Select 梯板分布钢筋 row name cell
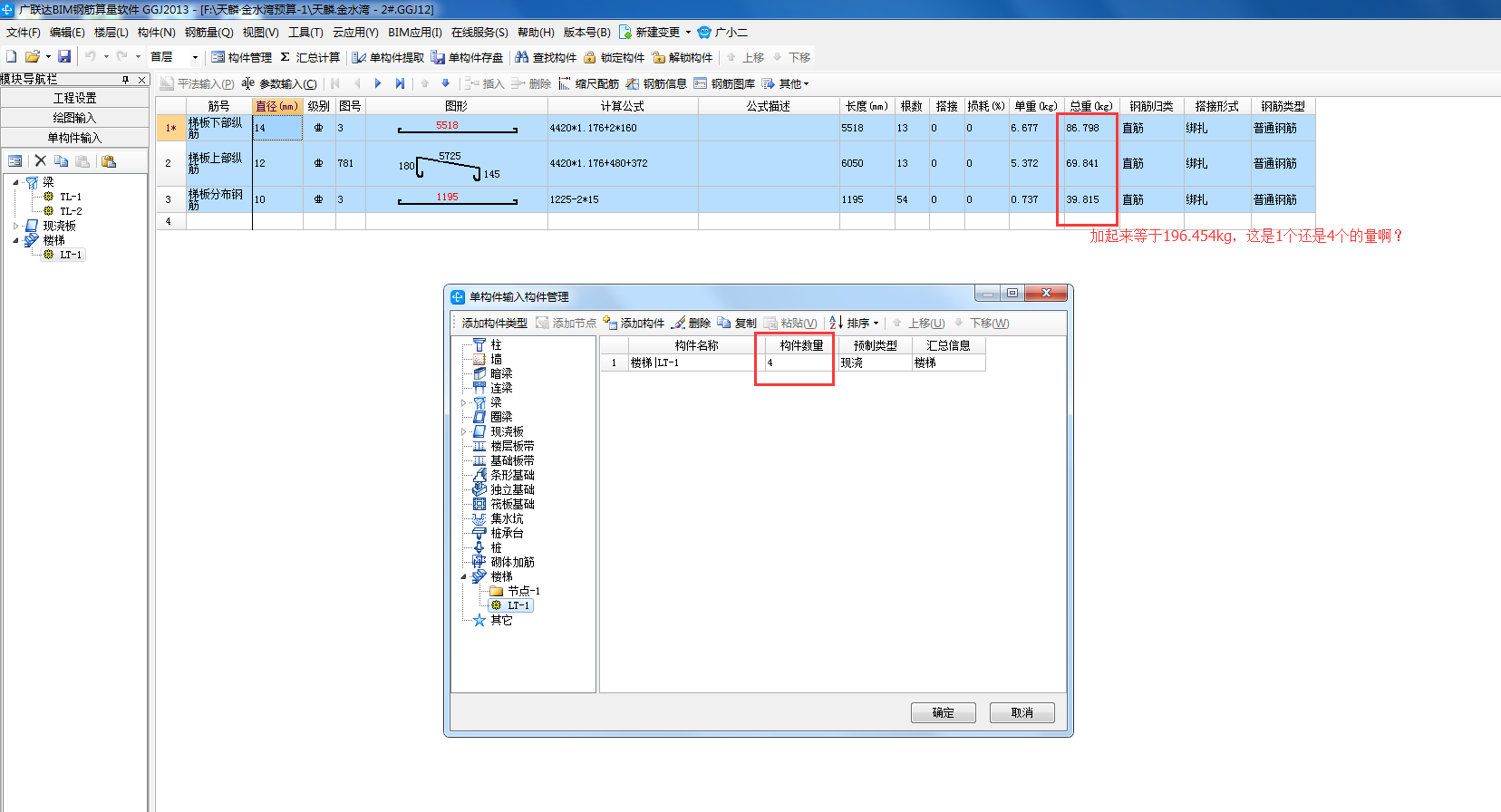This screenshot has height=812, width=1501. tap(218, 199)
